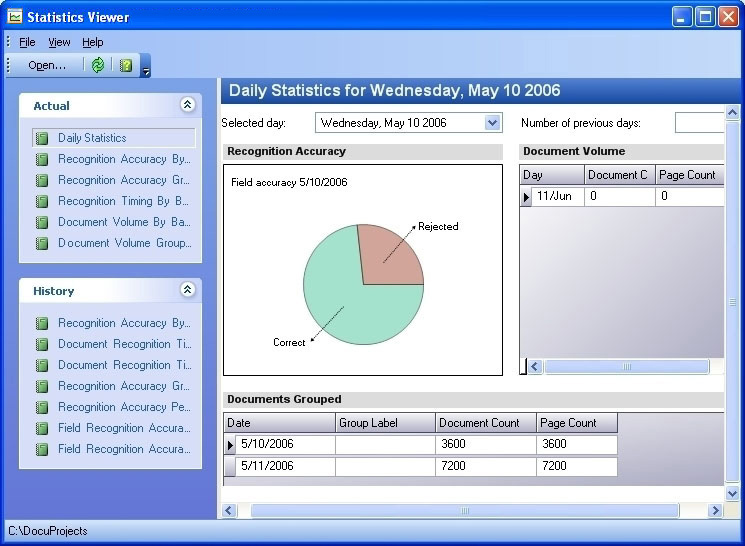
Task: Collapse the History panel
Action: (187, 290)
